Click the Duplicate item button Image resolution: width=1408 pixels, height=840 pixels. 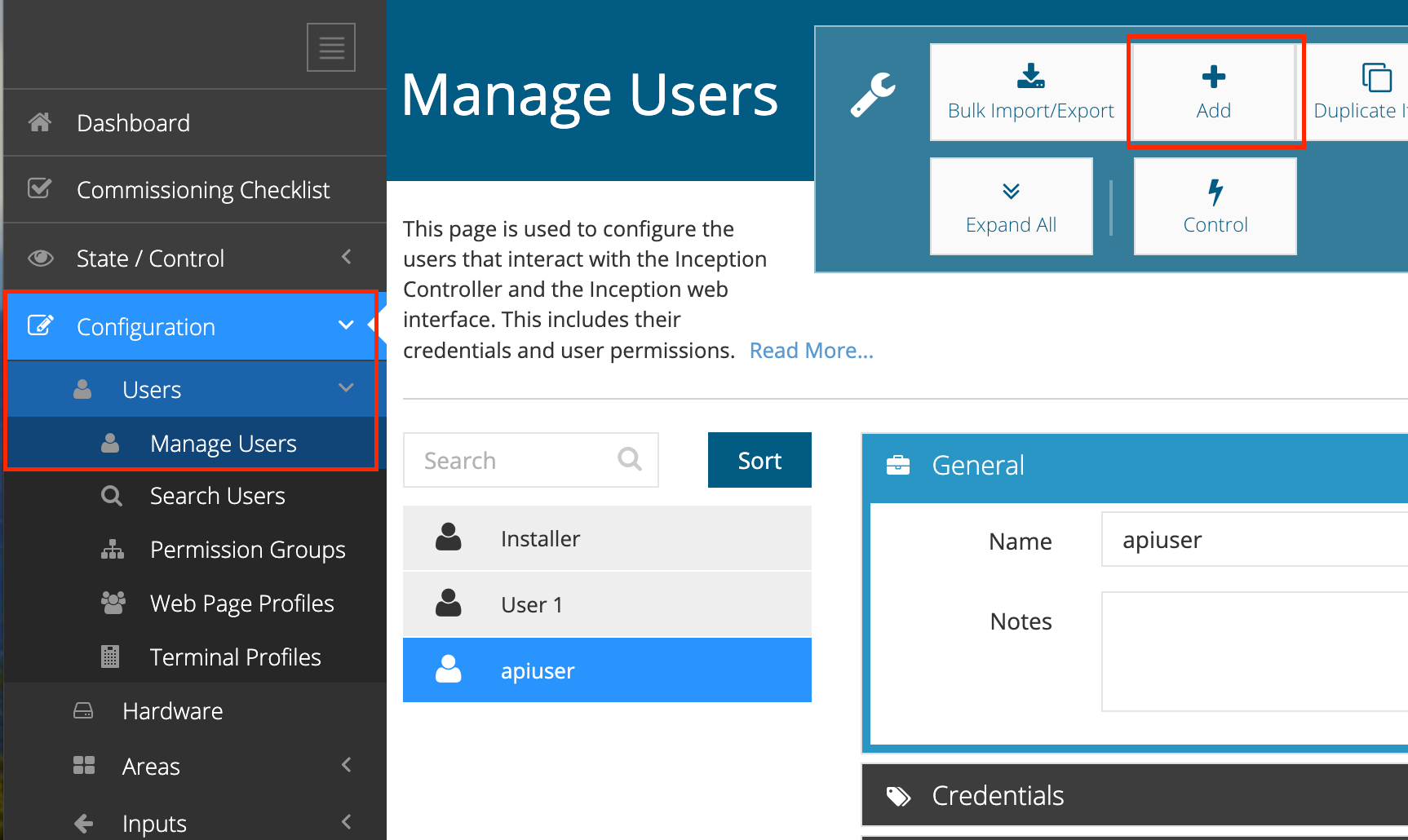(1358, 92)
